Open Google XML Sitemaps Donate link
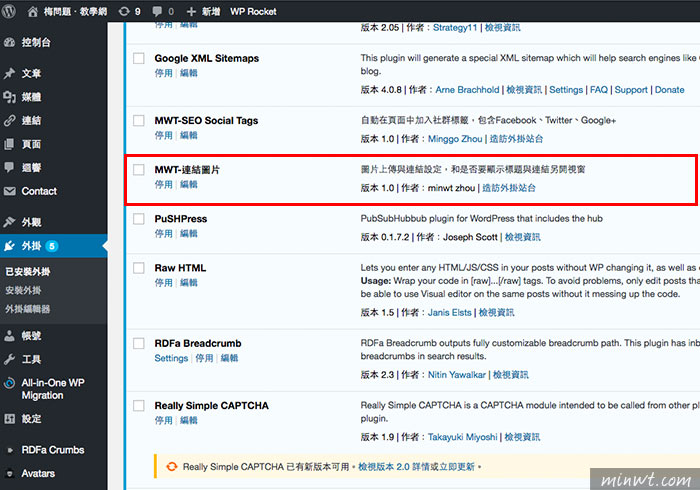This screenshot has width=700, height=490. click(x=669, y=90)
